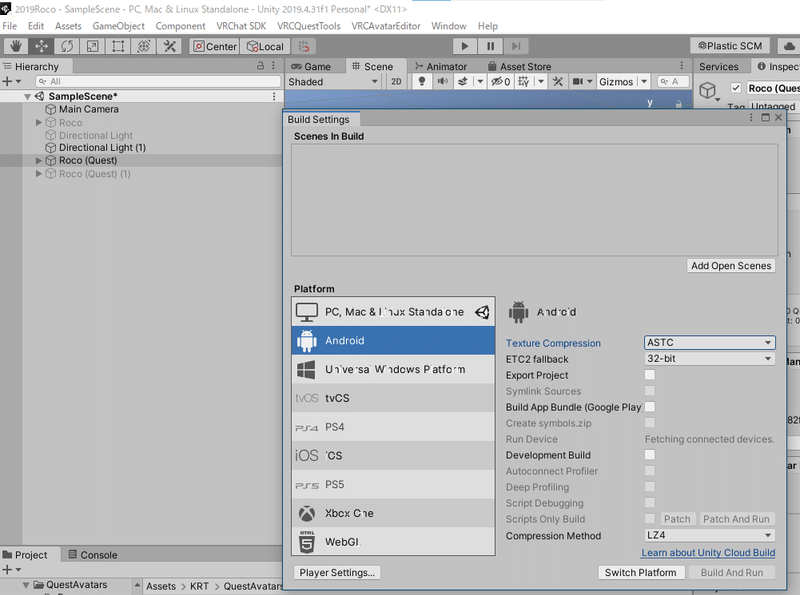The height and width of the screenshot is (595, 800).
Task: Open Gizmos dropdown arrow
Action: [644, 81]
